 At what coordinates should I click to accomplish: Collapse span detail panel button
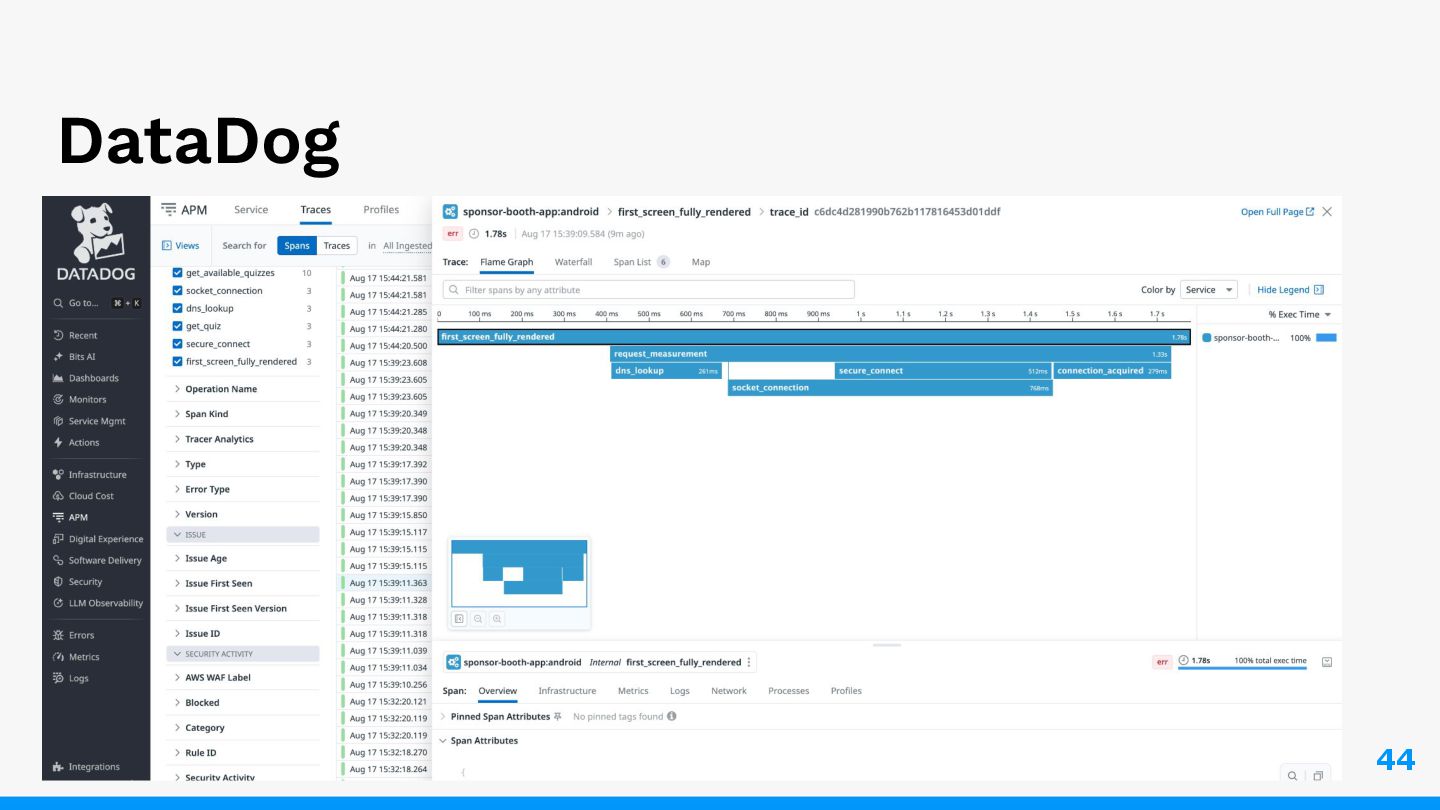(x=1327, y=662)
